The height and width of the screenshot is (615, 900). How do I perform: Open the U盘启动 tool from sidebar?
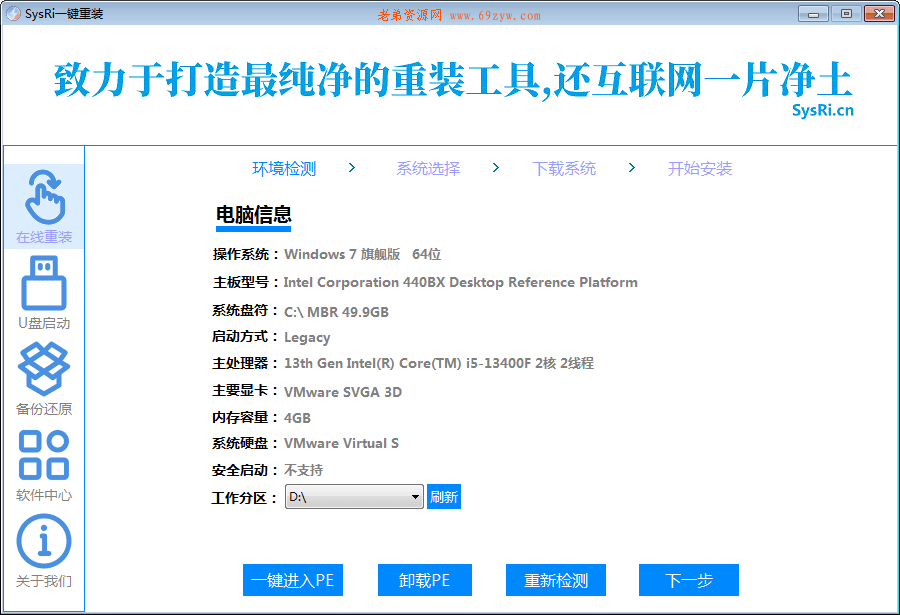[x=44, y=288]
